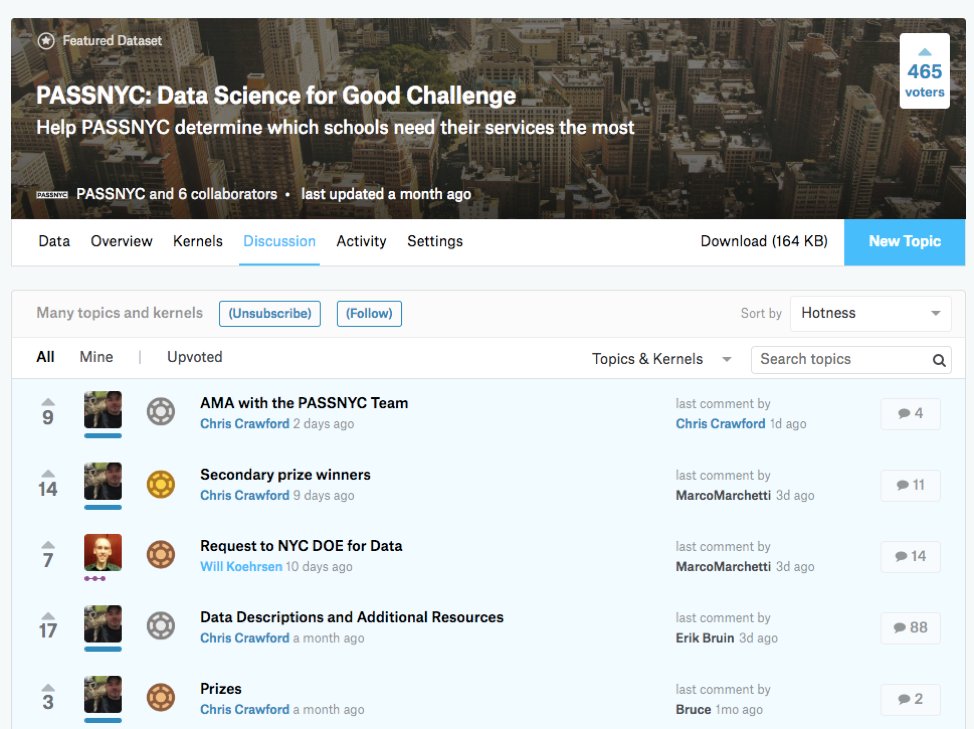The height and width of the screenshot is (729, 974).
Task: Open the Prizes topic
Action: pyautogui.click(x=221, y=689)
